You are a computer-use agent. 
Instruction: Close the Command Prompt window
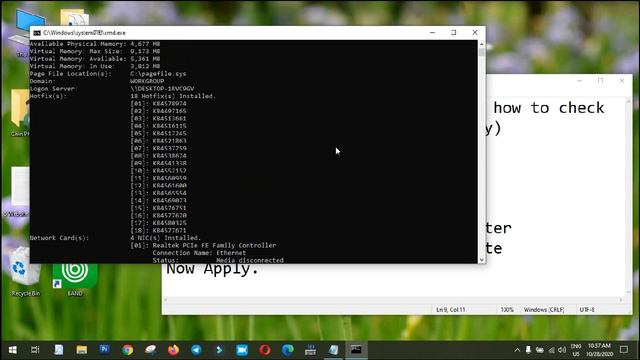coord(475,33)
